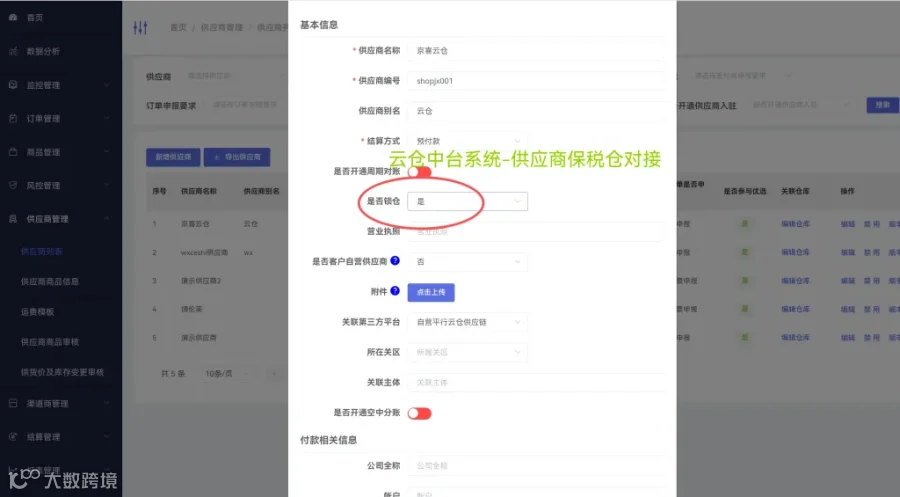Screen dimensions: 900x497
Task: Click help icon next to 附件 label
Action: point(395,291)
